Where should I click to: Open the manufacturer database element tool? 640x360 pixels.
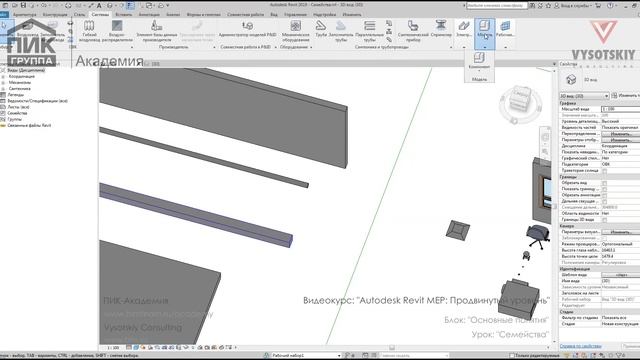click(157, 31)
